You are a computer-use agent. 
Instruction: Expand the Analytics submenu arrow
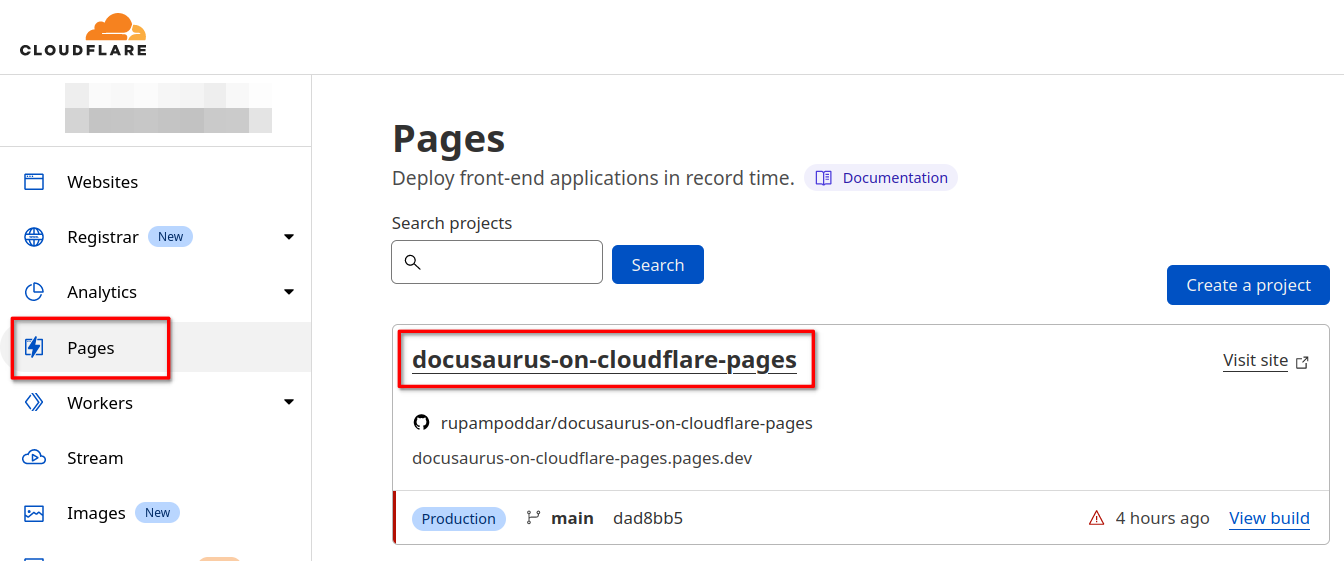(x=289, y=292)
